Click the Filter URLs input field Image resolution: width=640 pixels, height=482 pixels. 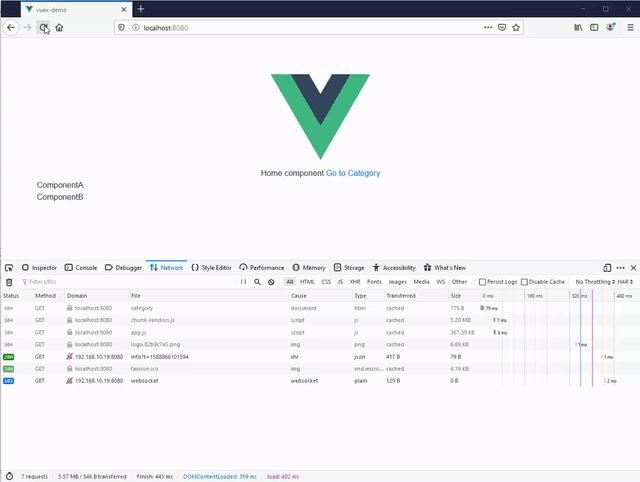[129, 282]
